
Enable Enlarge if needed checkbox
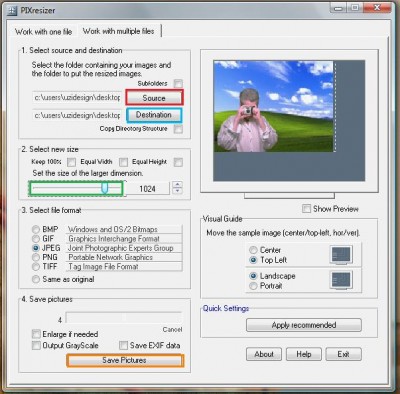(x=36, y=334)
